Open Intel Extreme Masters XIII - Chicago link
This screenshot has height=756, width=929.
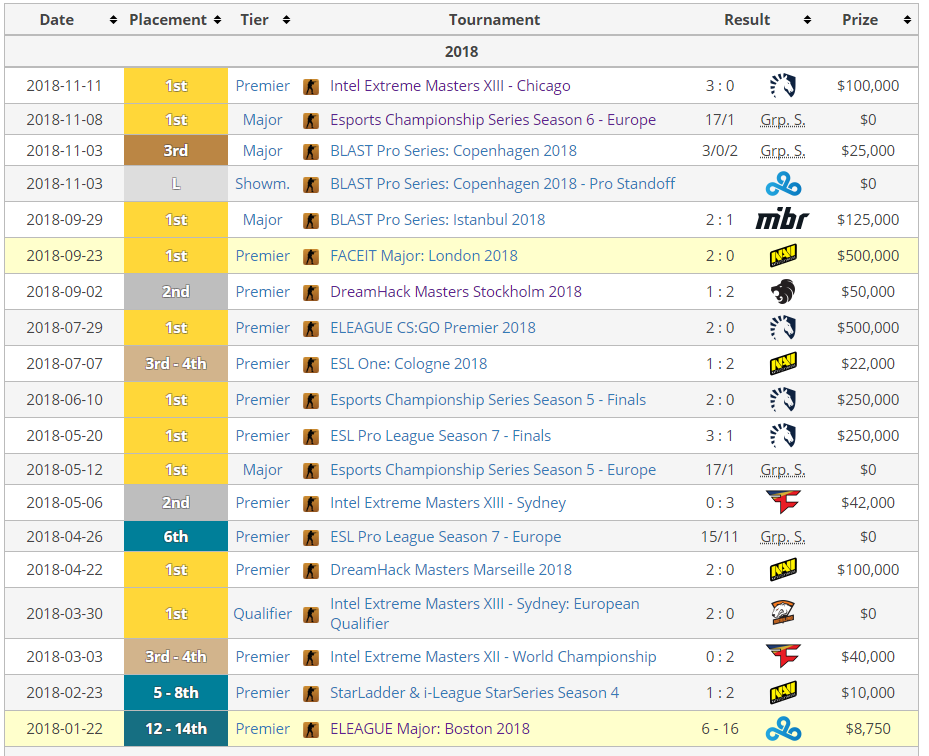450,86
